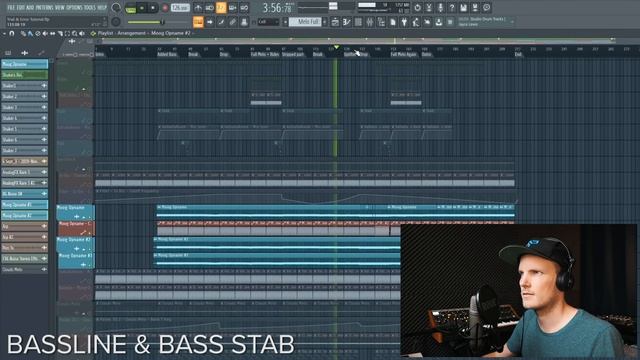
Task: Select the Moog Opname #1 pattern
Action: coord(24,204)
